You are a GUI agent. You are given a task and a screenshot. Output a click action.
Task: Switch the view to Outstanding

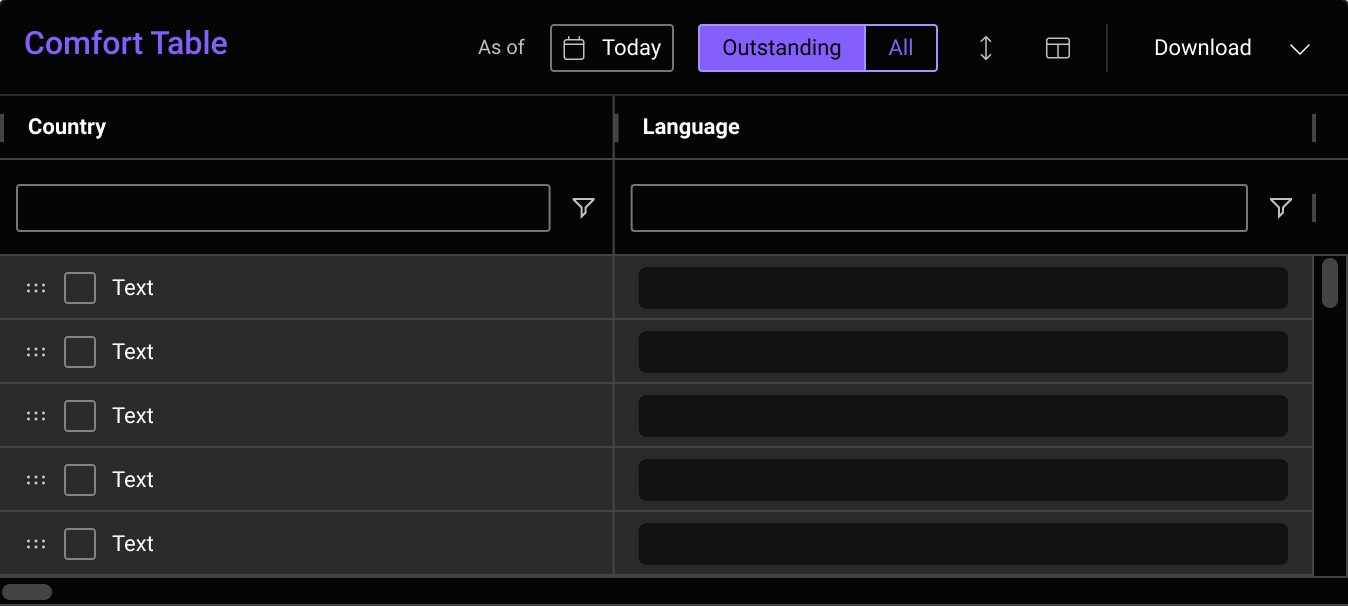point(781,48)
